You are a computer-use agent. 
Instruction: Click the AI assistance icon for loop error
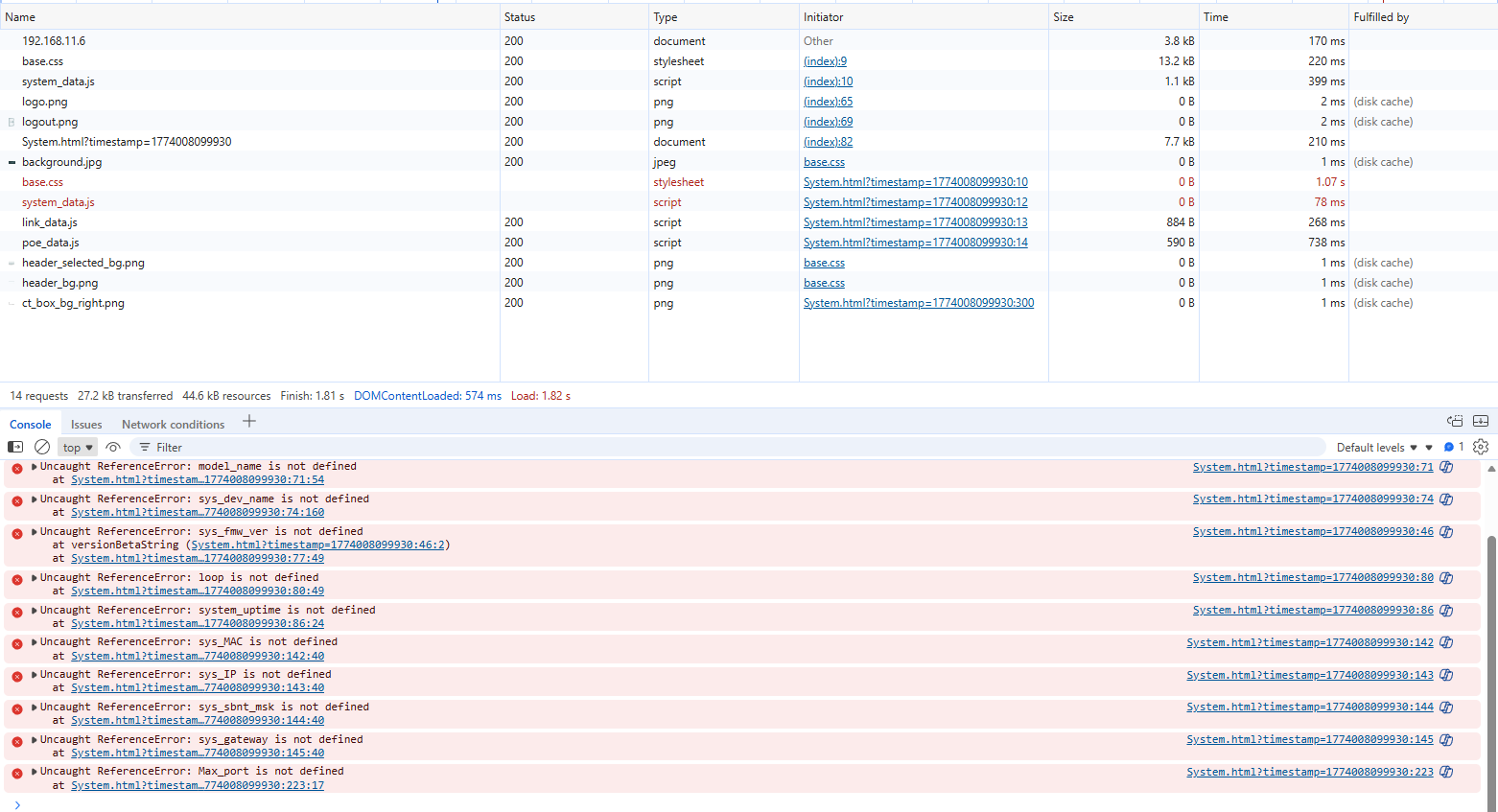coord(1446,578)
